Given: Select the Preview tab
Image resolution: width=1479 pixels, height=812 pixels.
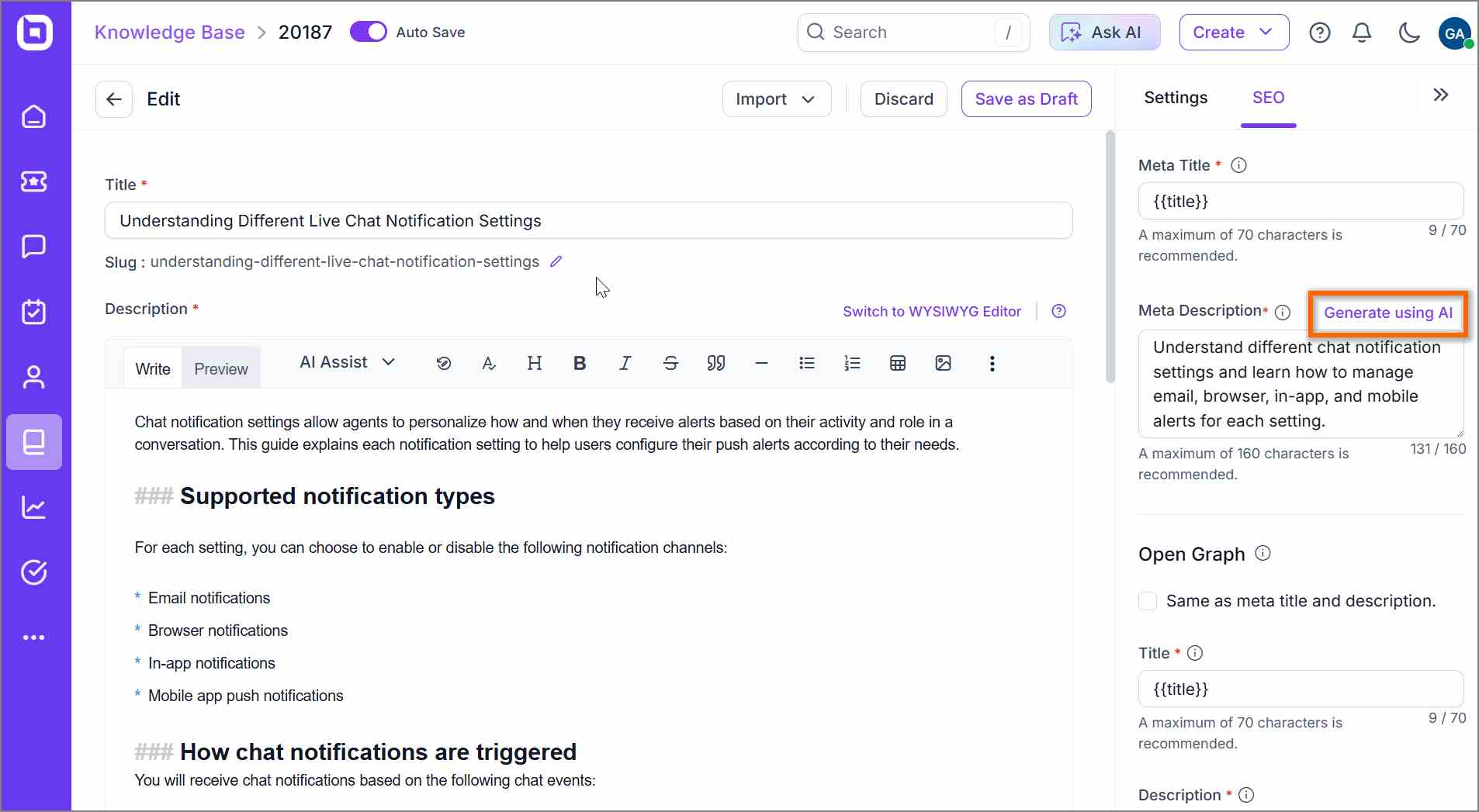Looking at the screenshot, I should [x=221, y=368].
